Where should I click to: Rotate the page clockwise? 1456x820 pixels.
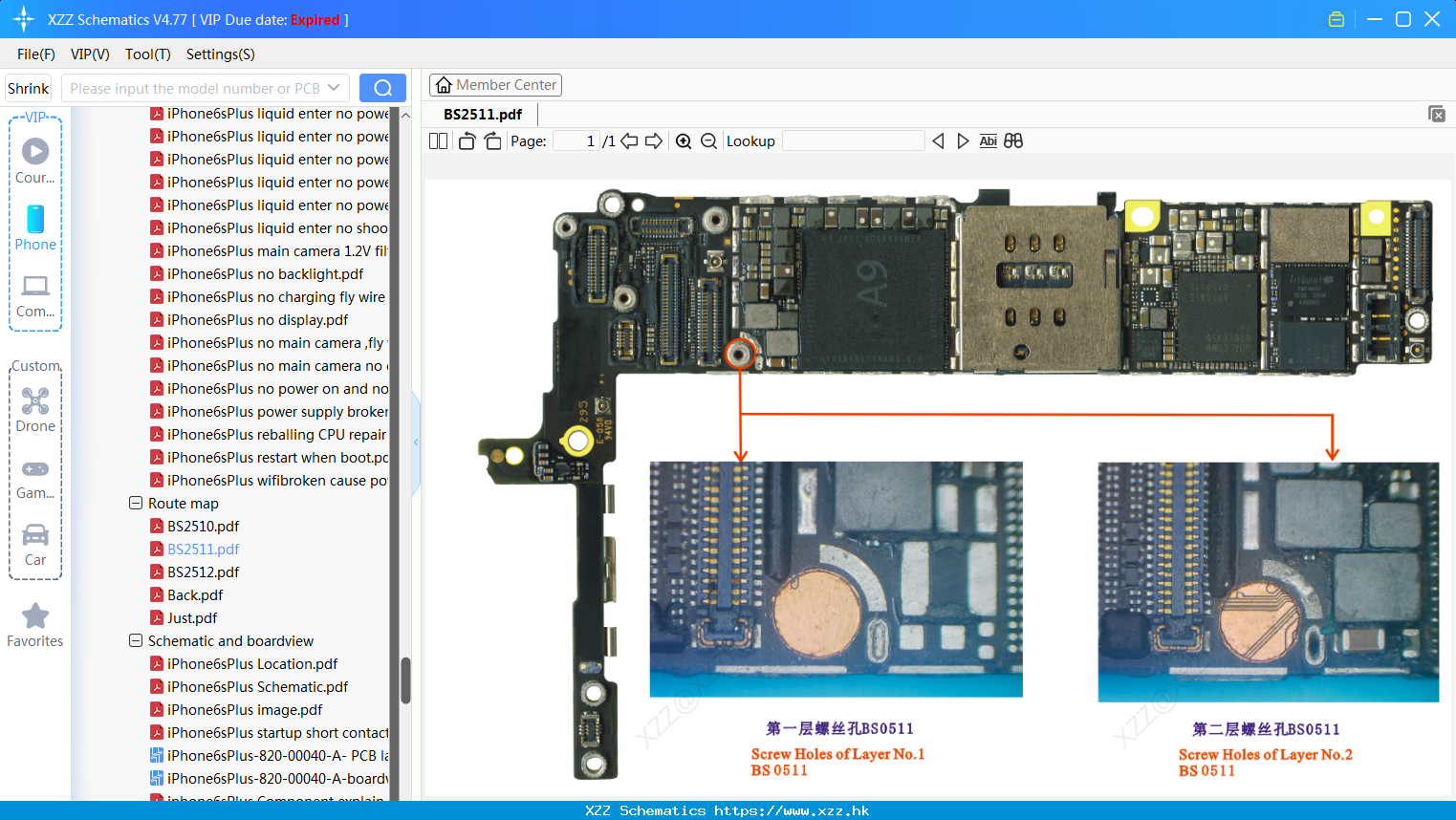[x=492, y=140]
